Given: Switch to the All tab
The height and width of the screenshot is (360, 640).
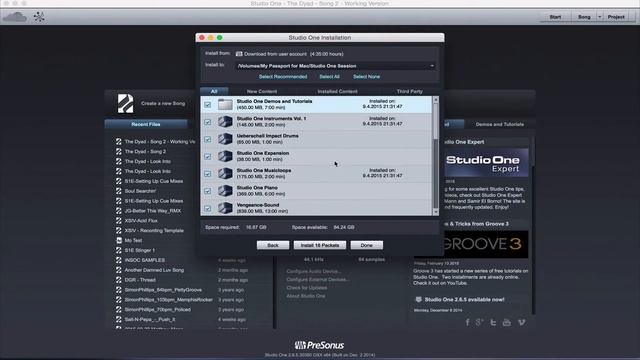Looking at the screenshot, I should point(214,91).
